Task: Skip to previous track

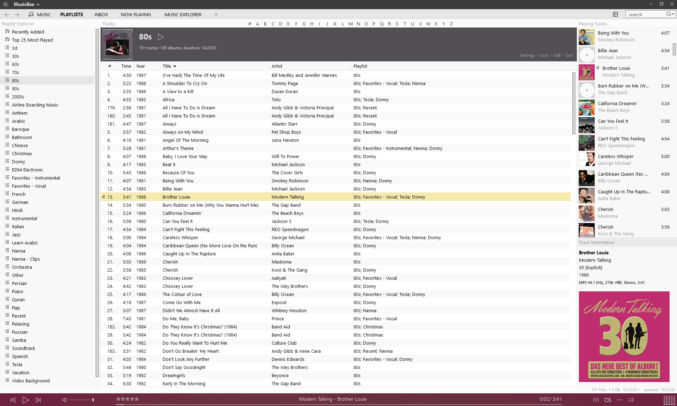Action: click(13, 400)
